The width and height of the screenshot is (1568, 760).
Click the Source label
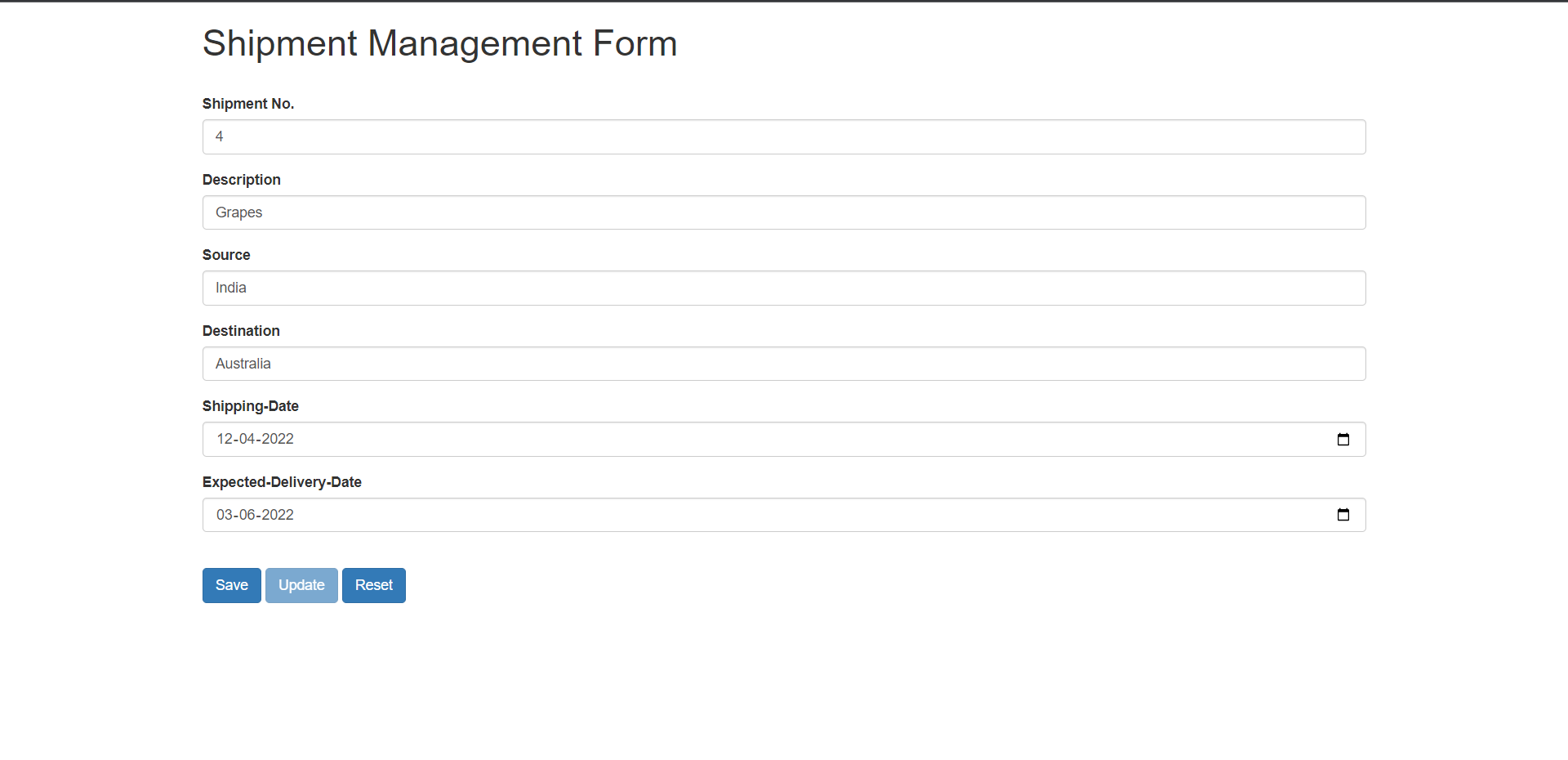click(x=226, y=255)
